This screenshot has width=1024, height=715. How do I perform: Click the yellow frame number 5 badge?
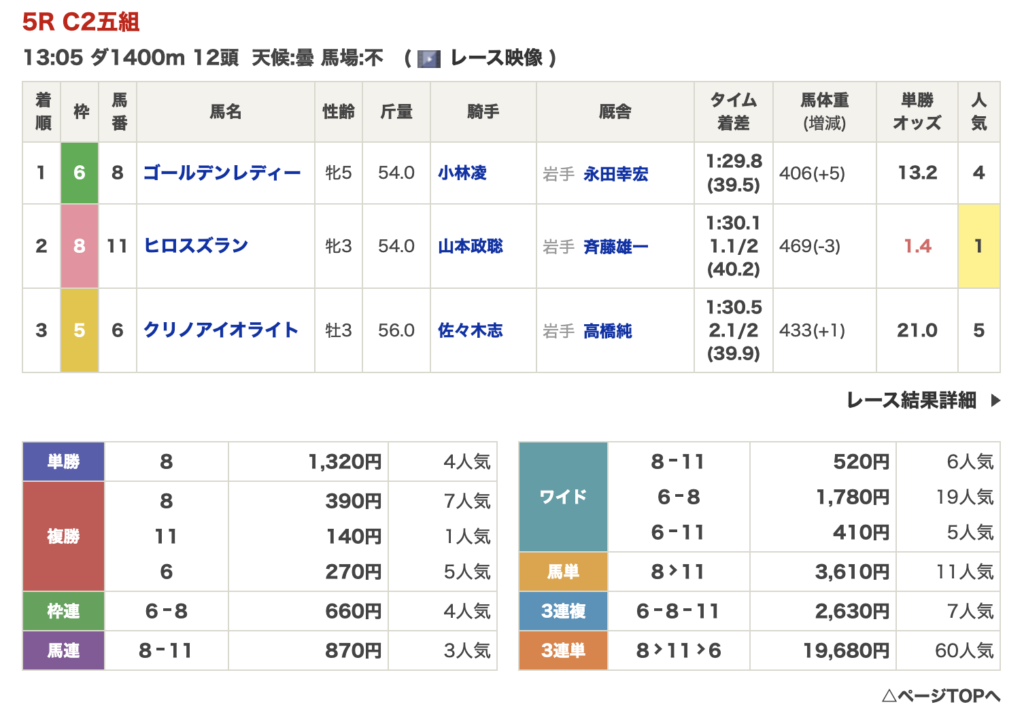pyautogui.click(x=79, y=330)
